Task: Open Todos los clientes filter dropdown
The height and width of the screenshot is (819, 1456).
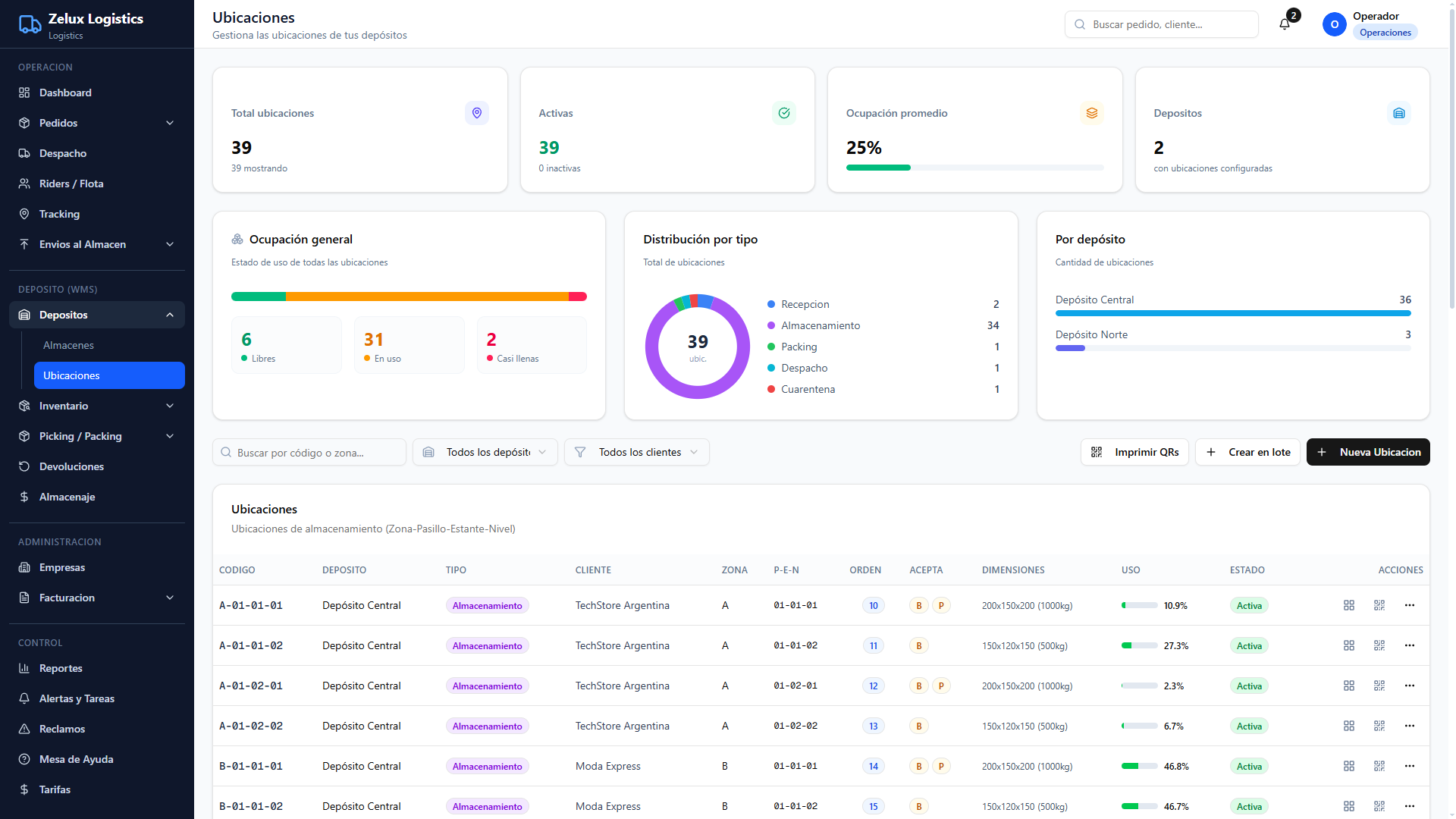Action: [x=637, y=452]
